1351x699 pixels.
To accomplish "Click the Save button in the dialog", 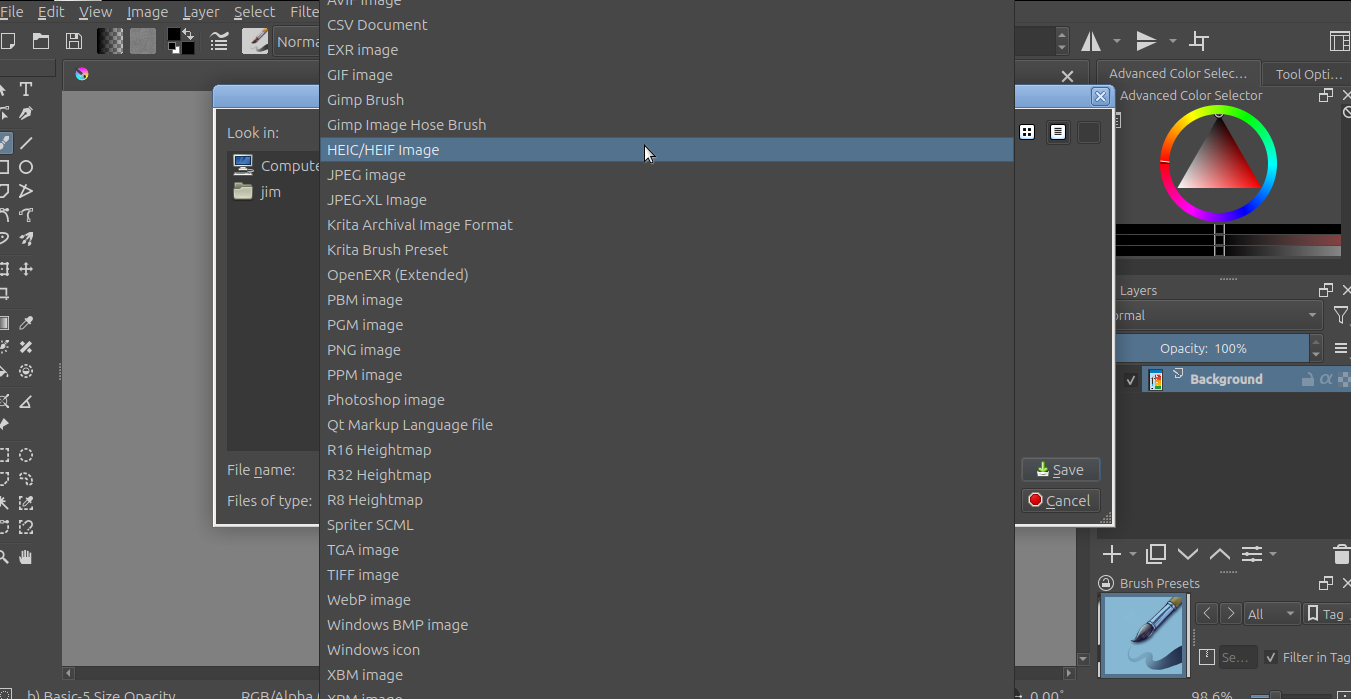I will pos(1060,470).
